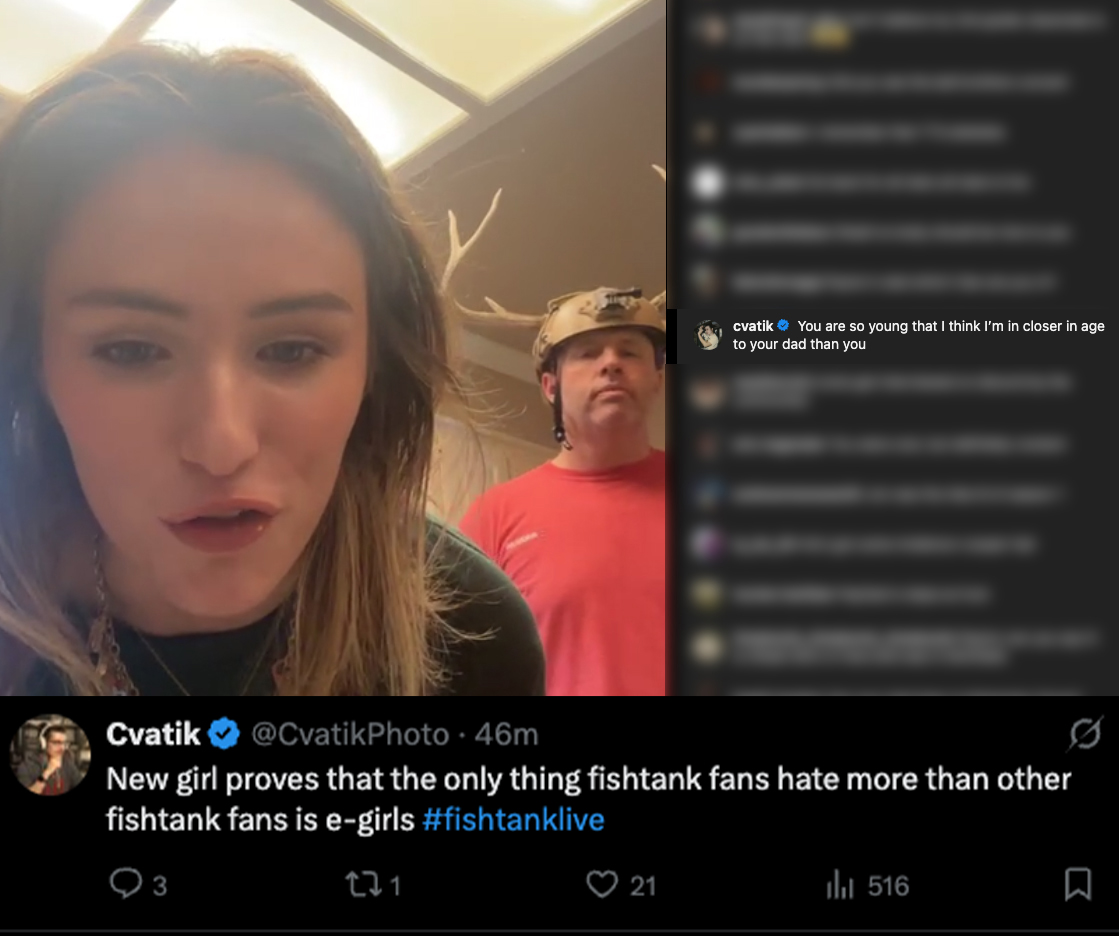Click the Grok slashed-circle icon on tweet
This screenshot has width=1119, height=936.
pyautogui.click(x=1085, y=733)
